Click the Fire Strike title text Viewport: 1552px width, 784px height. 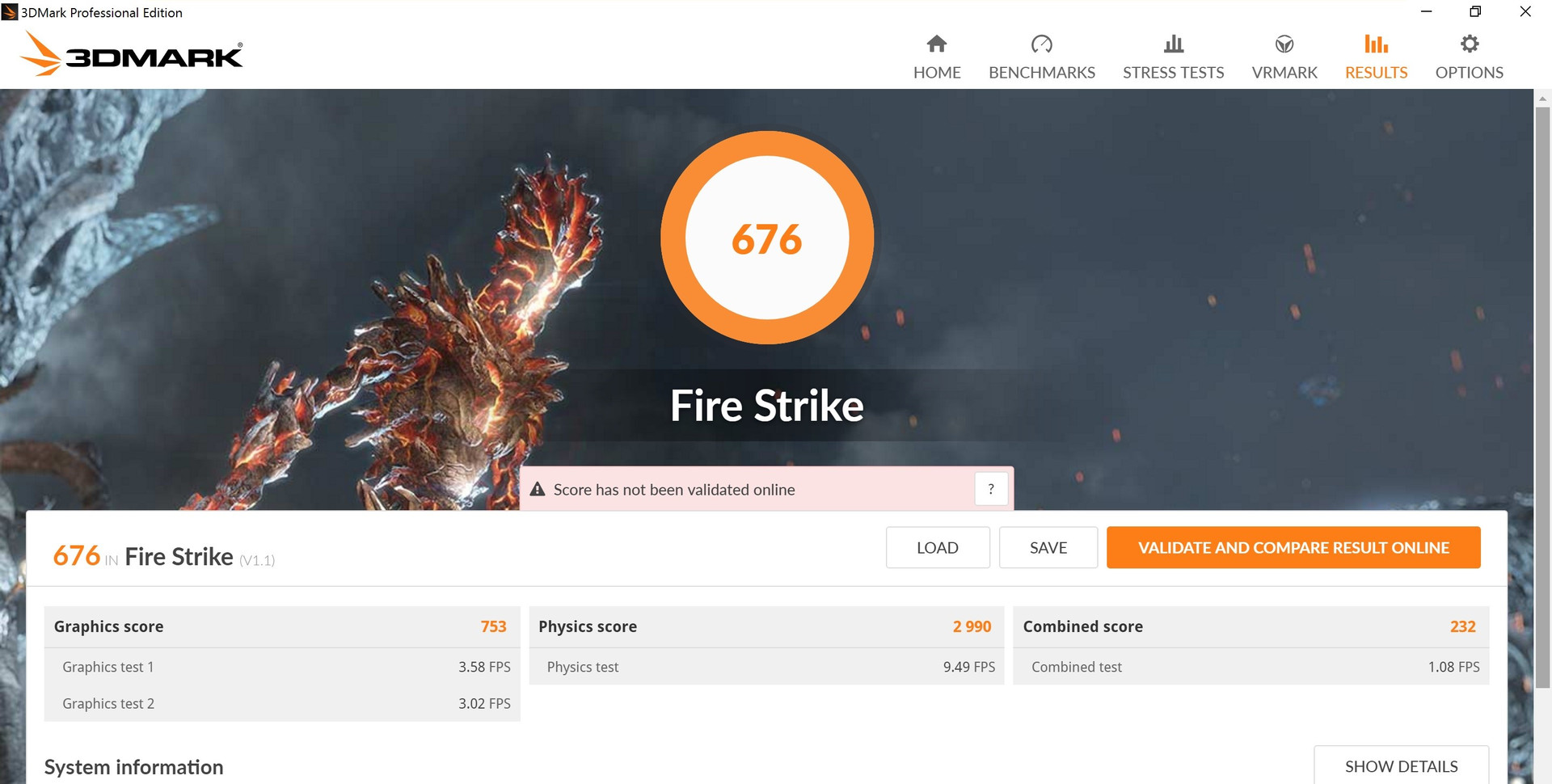pos(767,405)
